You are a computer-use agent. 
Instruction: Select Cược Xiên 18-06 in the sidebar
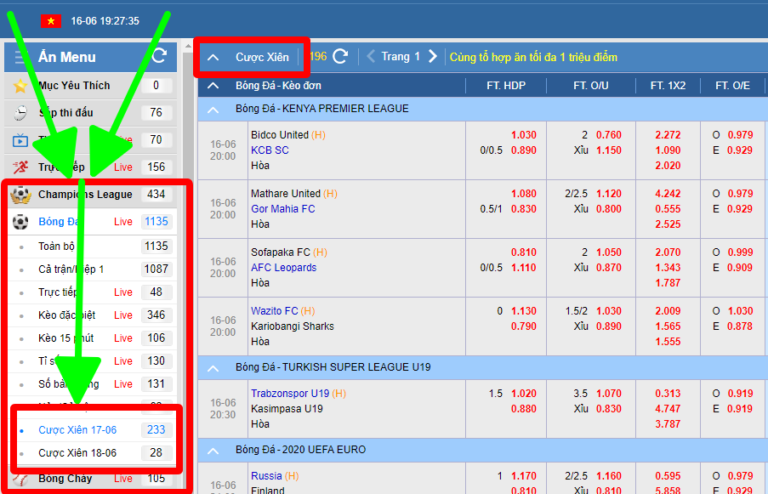pyautogui.click(x=77, y=453)
